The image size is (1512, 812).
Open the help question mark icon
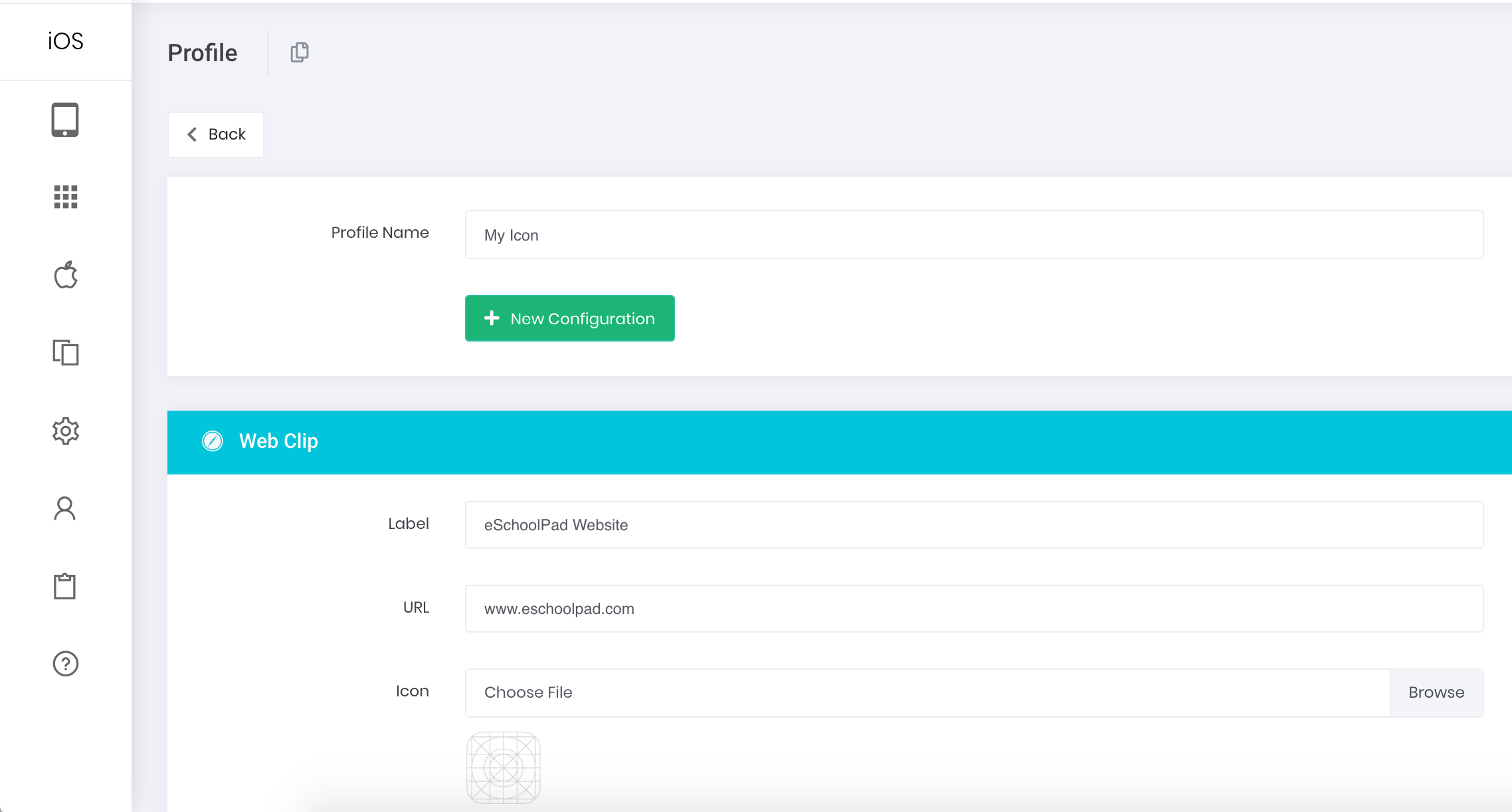pyautogui.click(x=65, y=663)
